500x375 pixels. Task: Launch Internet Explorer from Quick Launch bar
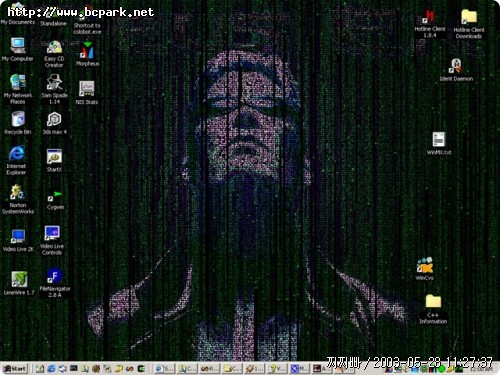[x=51, y=369]
